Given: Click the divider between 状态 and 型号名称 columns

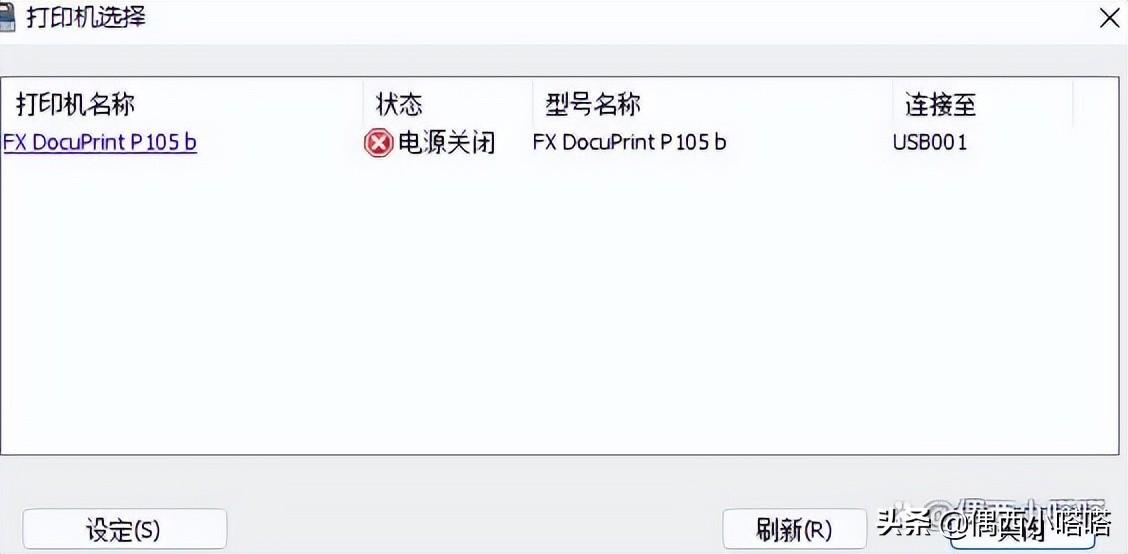Looking at the screenshot, I should click(532, 105).
